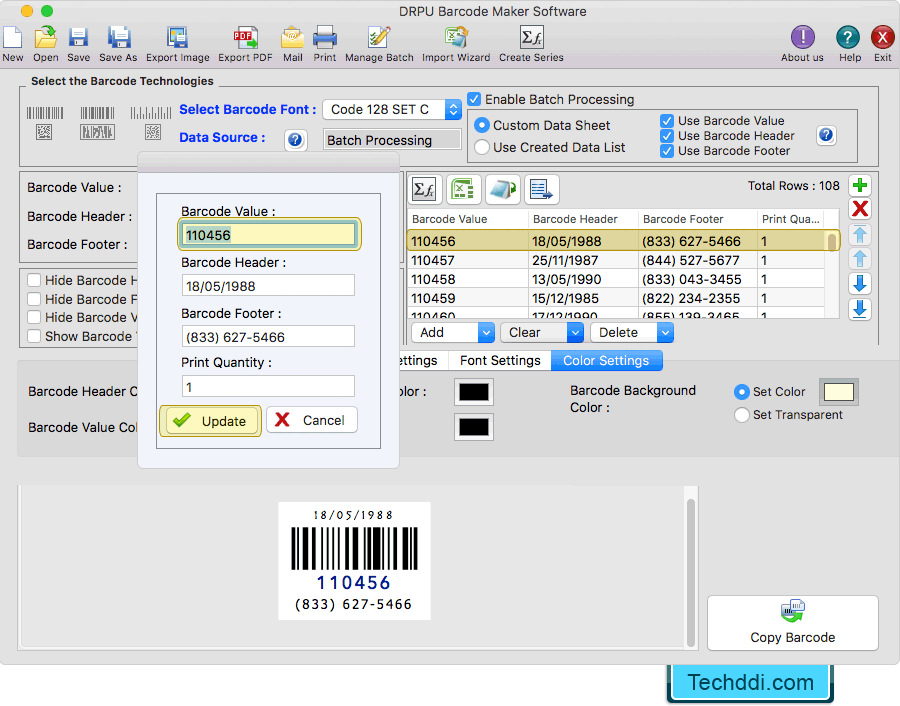Click the Batch Processing data source field

click(x=392, y=140)
